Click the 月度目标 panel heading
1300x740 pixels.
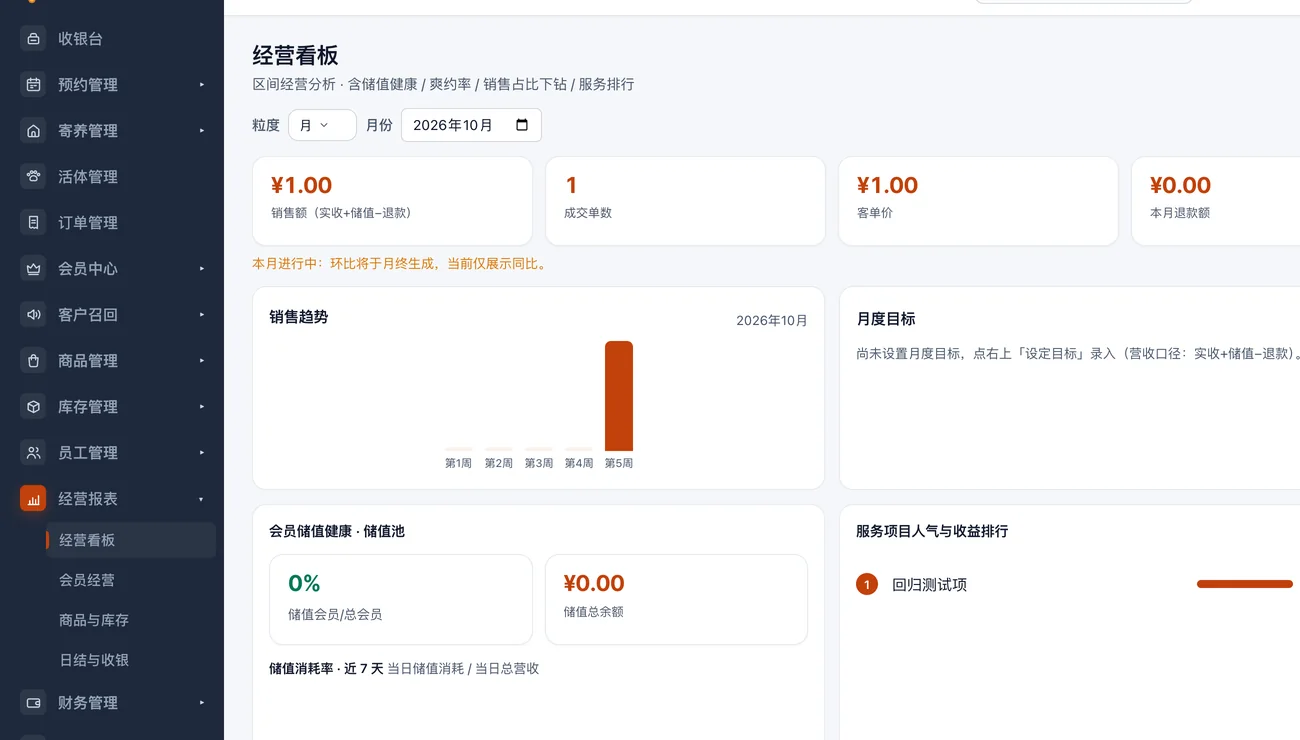click(886, 319)
